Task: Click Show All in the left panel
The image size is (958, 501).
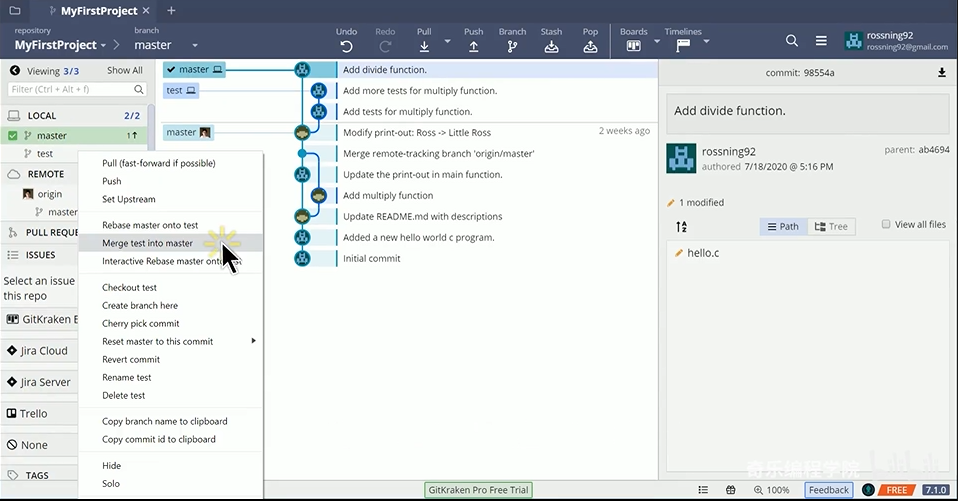Action: click(x=125, y=70)
